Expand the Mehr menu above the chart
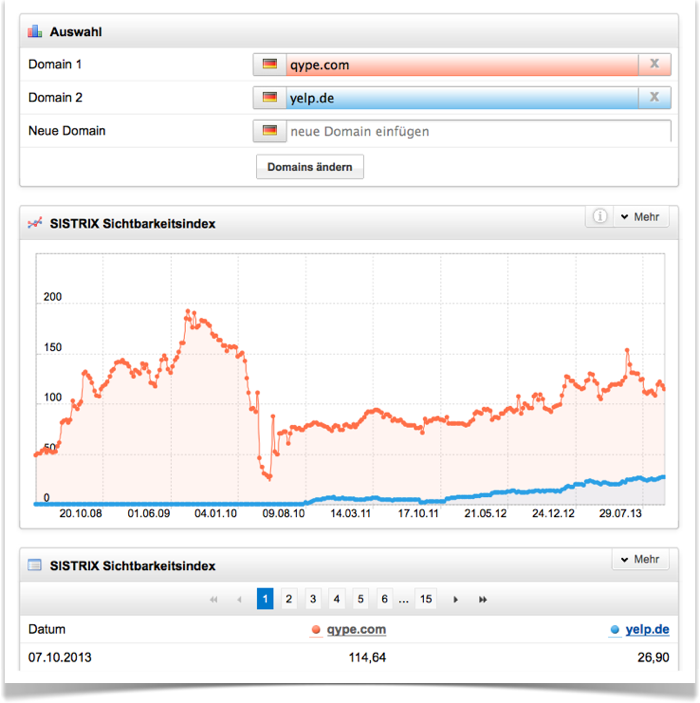This screenshot has width=700, height=703. (x=639, y=217)
